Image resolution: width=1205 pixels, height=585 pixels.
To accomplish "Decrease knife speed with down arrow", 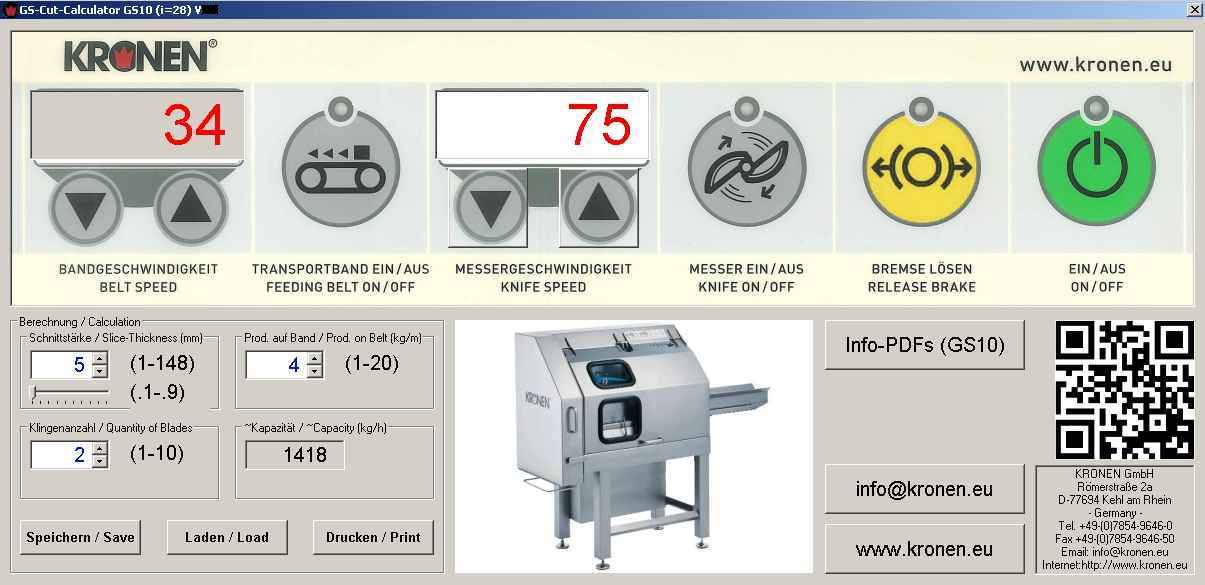I will coord(489,207).
